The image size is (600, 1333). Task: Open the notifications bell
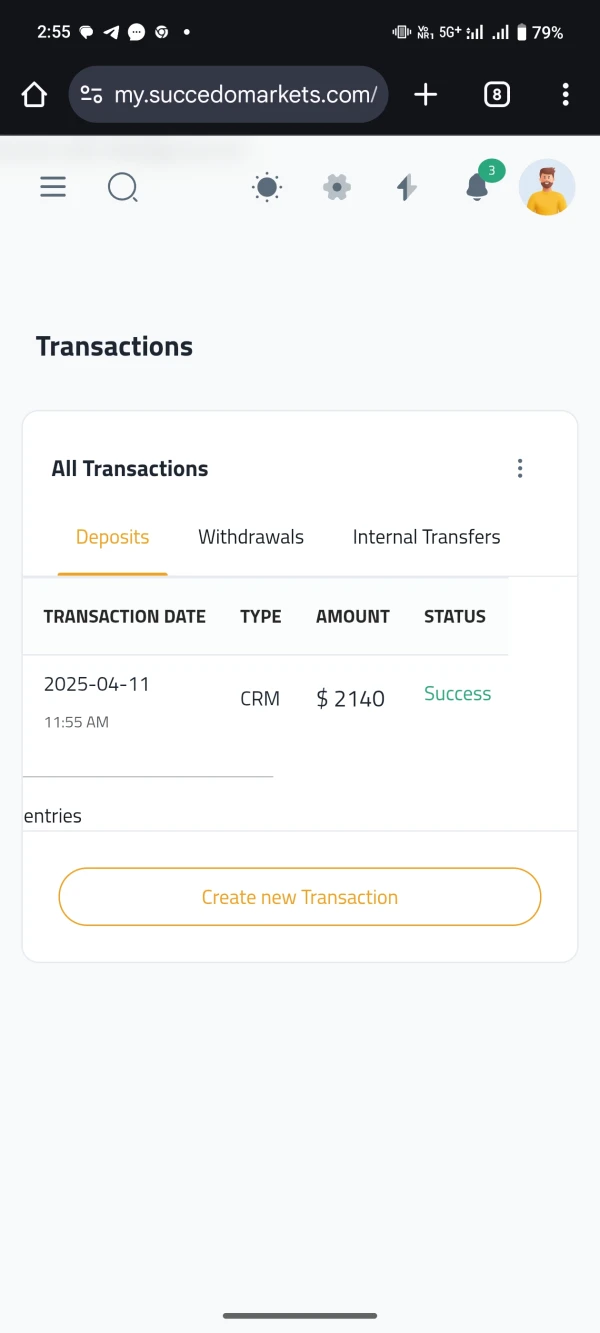pos(478,187)
